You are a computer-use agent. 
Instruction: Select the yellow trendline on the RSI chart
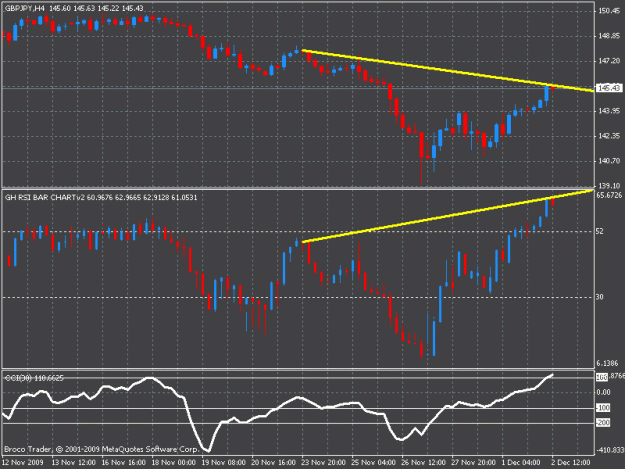tap(447, 216)
